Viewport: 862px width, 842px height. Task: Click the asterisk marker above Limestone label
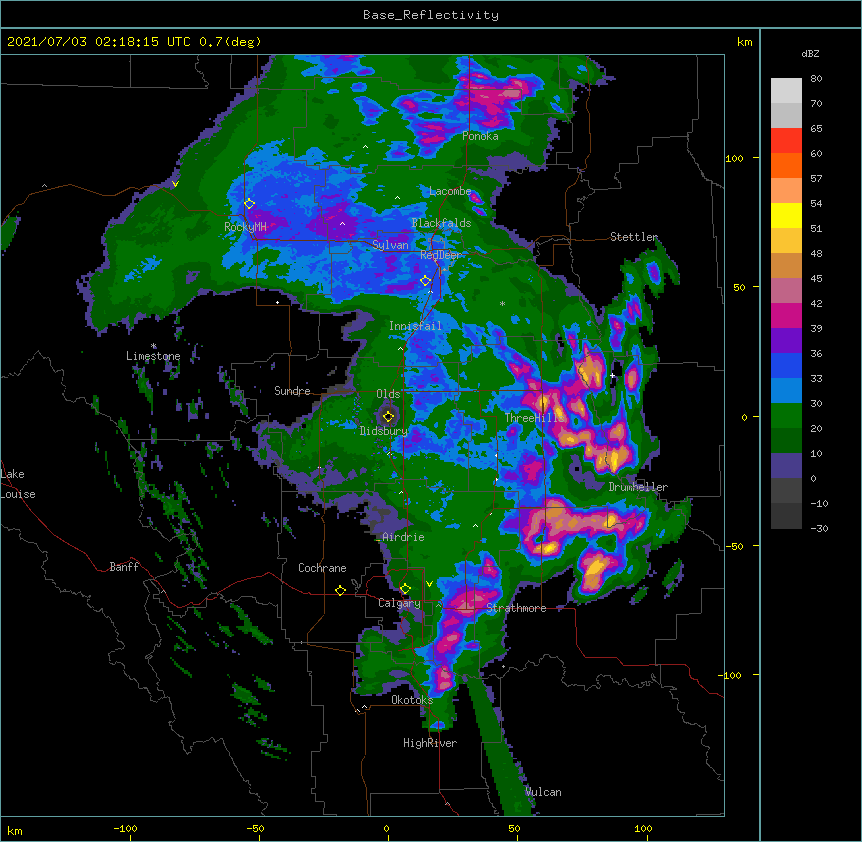click(154, 346)
